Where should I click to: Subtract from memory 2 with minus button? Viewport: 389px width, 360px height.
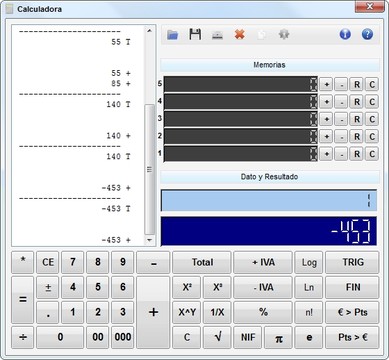coord(341,137)
